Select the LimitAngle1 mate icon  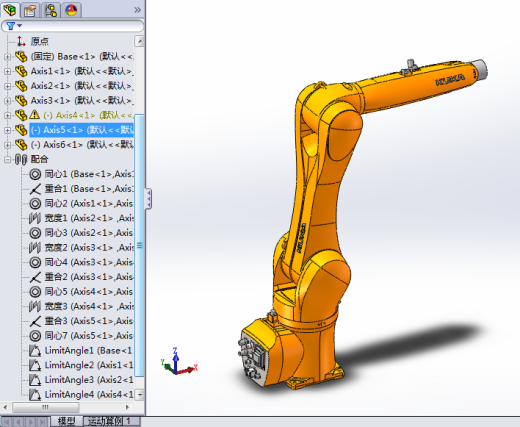[x=35, y=351]
